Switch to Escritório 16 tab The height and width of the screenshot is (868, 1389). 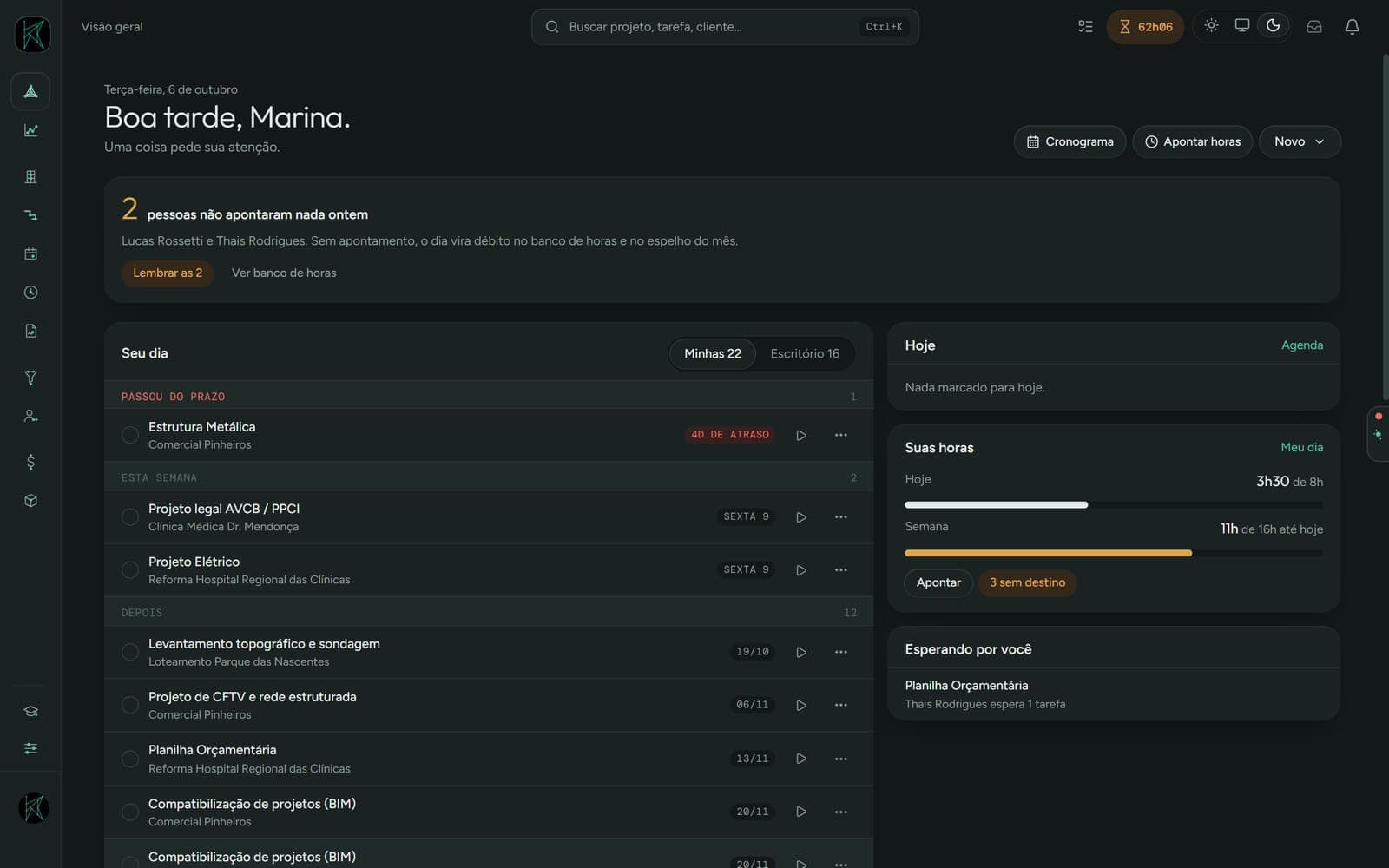tap(805, 353)
